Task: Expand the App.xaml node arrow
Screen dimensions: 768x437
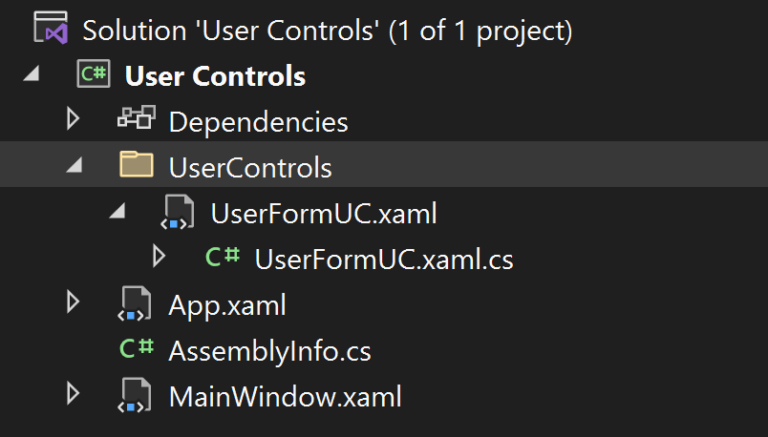Action: click(x=73, y=302)
